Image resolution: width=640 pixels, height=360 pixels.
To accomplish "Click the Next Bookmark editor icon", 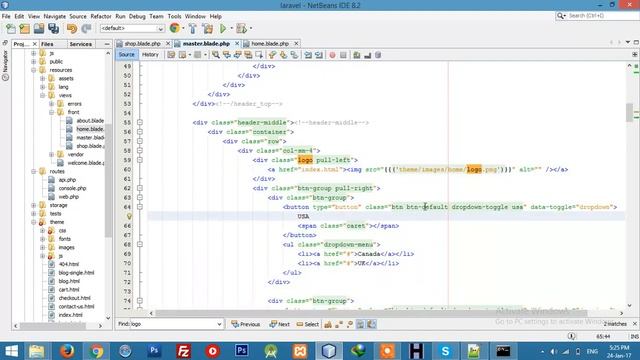I will click(283, 55).
